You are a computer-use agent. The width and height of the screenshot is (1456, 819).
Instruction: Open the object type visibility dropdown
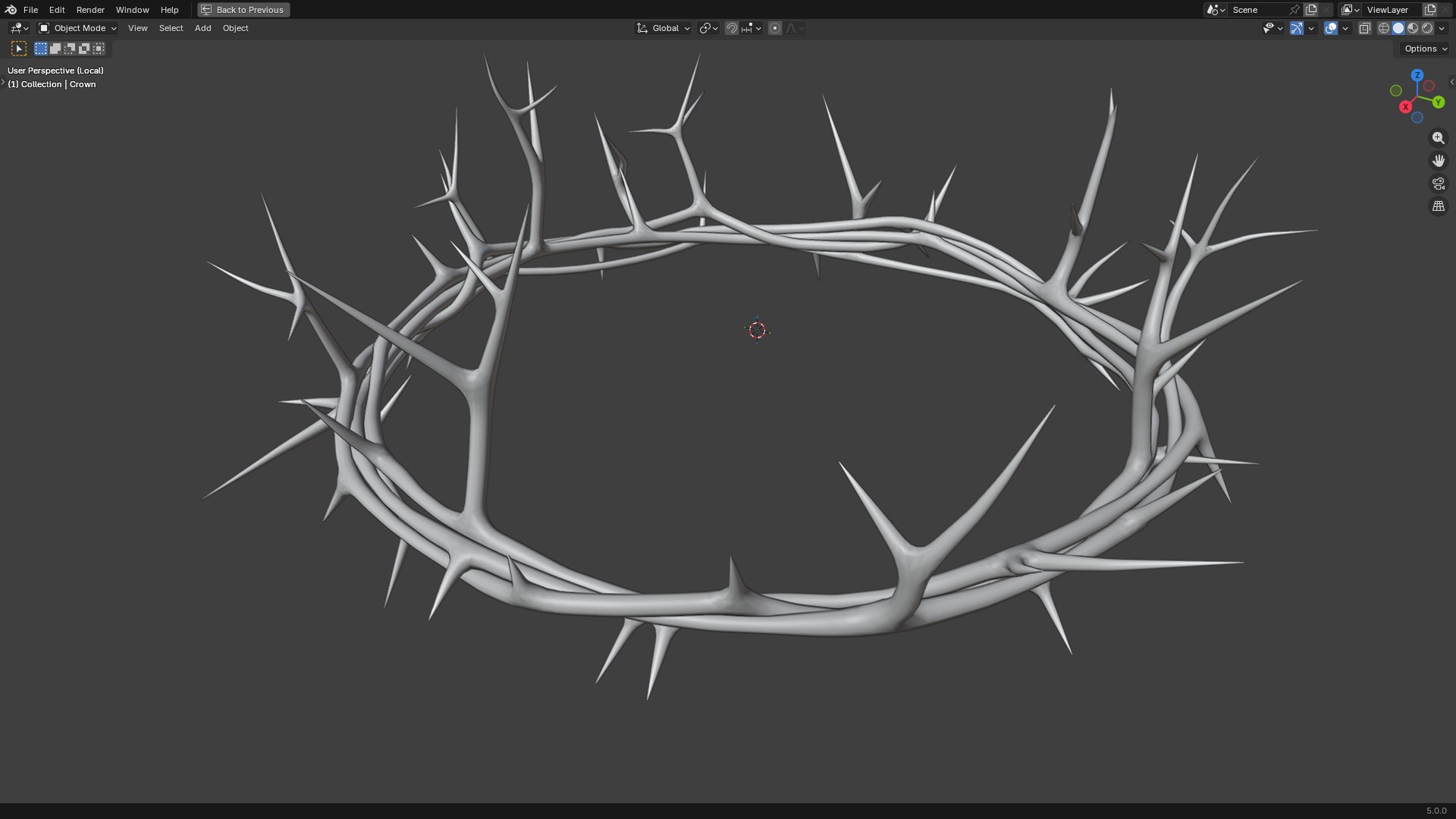[x=1272, y=28]
